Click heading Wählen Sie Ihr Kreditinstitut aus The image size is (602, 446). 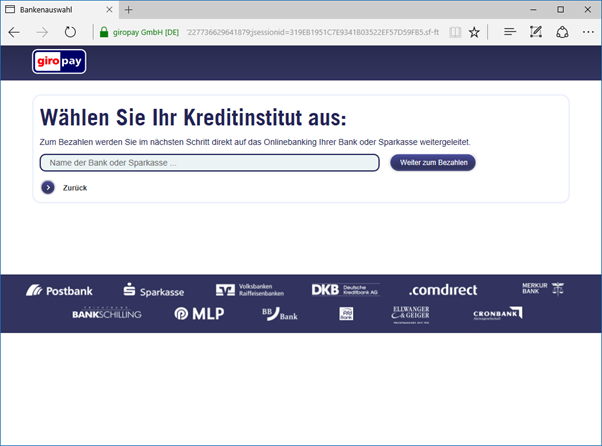point(193,117)
